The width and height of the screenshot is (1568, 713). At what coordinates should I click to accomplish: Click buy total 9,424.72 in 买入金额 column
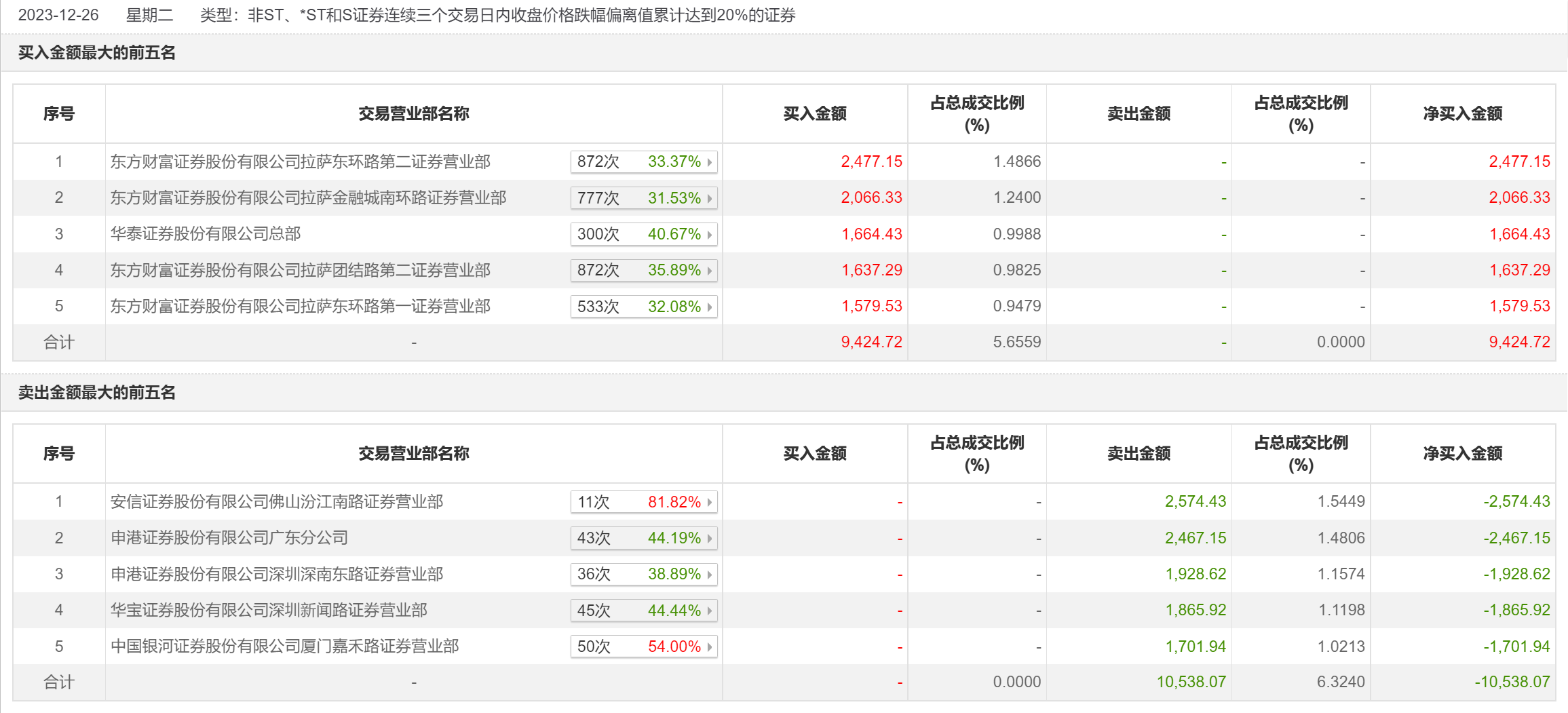[872, 342]
